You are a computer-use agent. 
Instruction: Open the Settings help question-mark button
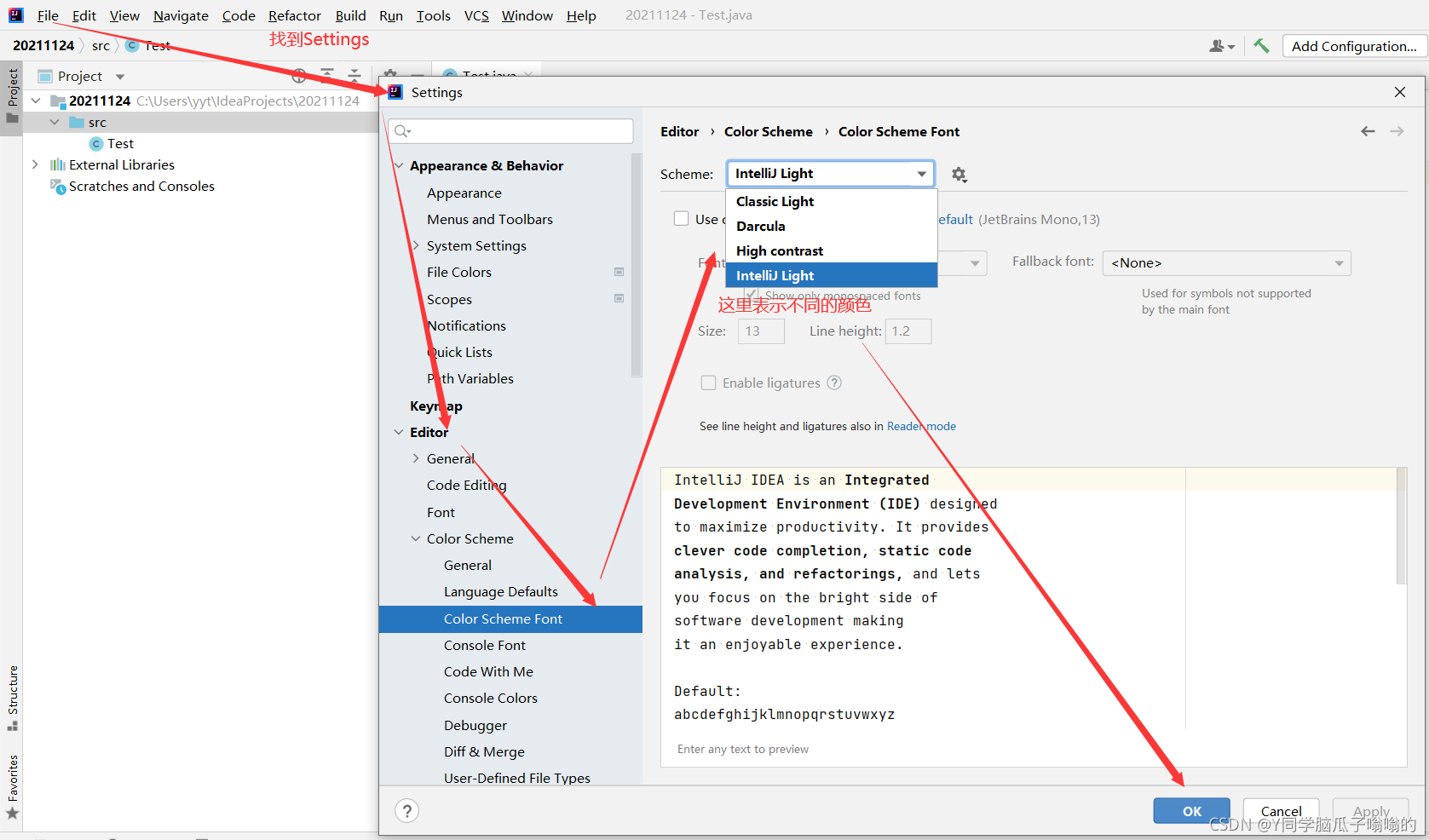click(407, 811)
